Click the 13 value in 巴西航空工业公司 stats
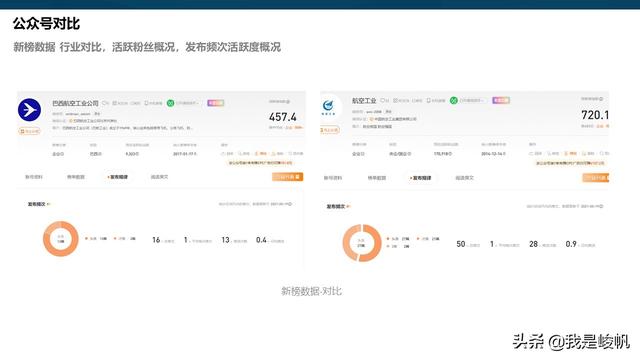The width and height of the screenshot is (640, 360). [x=225, y=240]
